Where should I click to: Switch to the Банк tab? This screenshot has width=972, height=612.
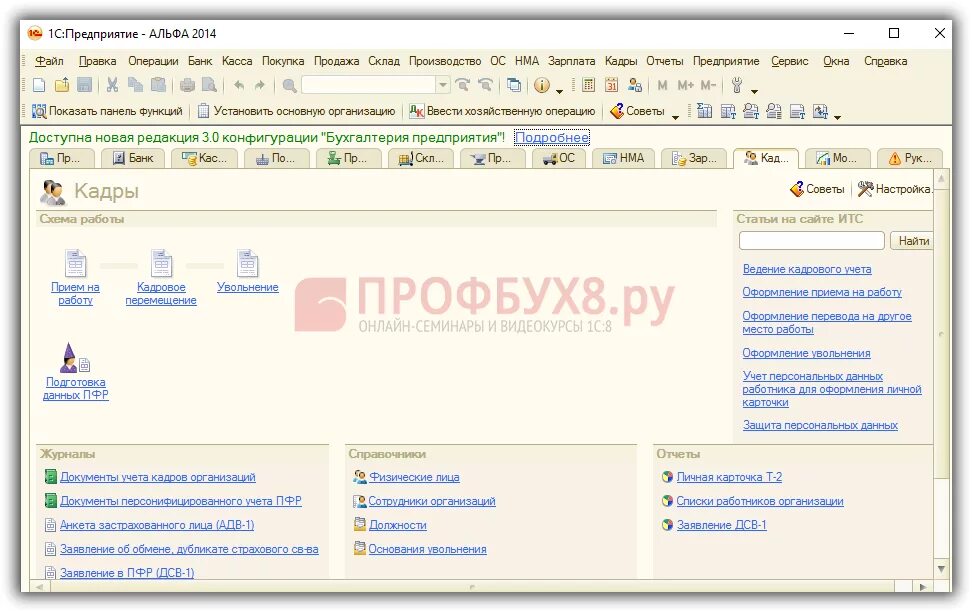133,158
